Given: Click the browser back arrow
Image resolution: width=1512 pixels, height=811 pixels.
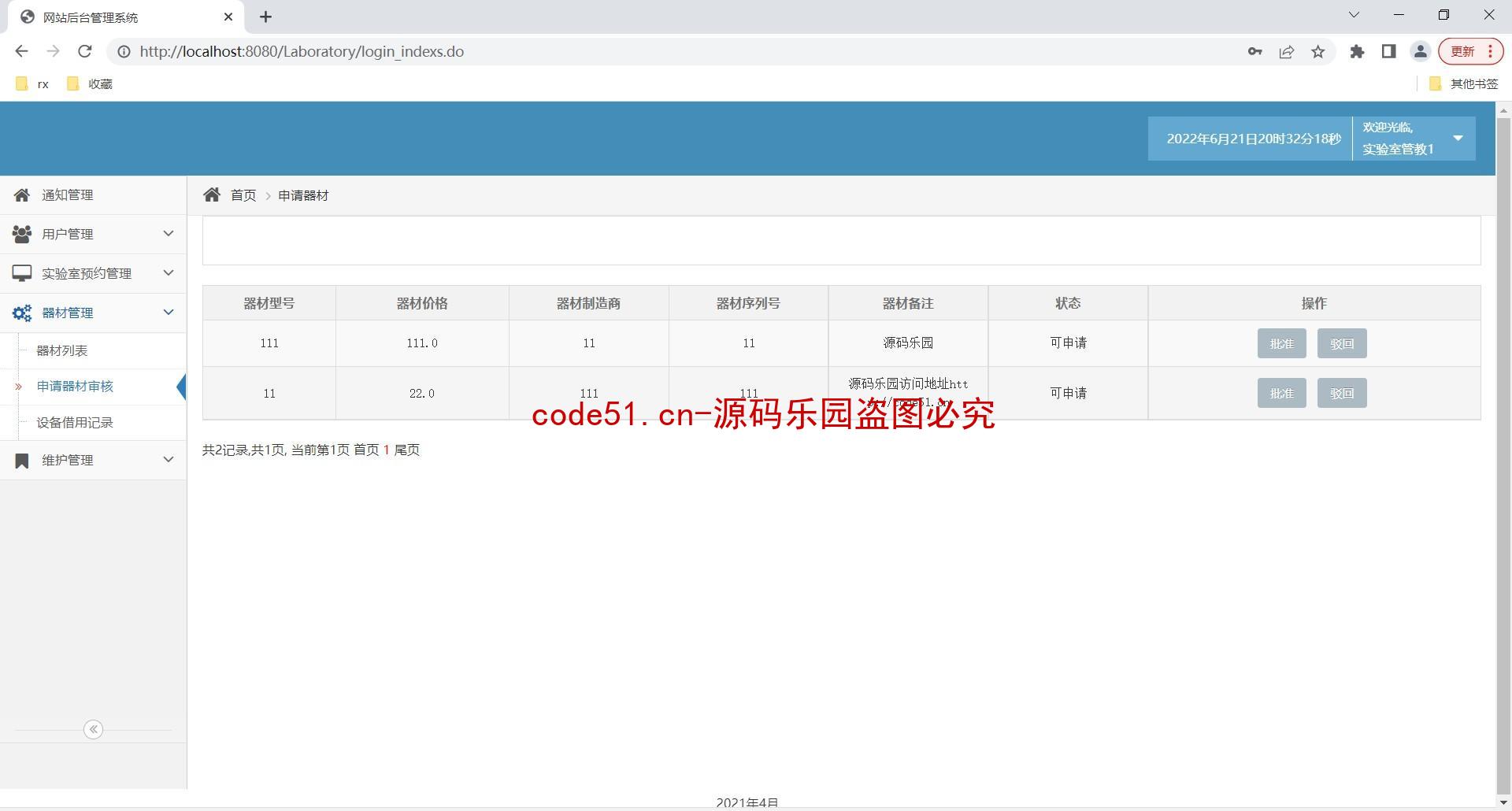Looking at the screenshot, I should [x=21, y=51].
